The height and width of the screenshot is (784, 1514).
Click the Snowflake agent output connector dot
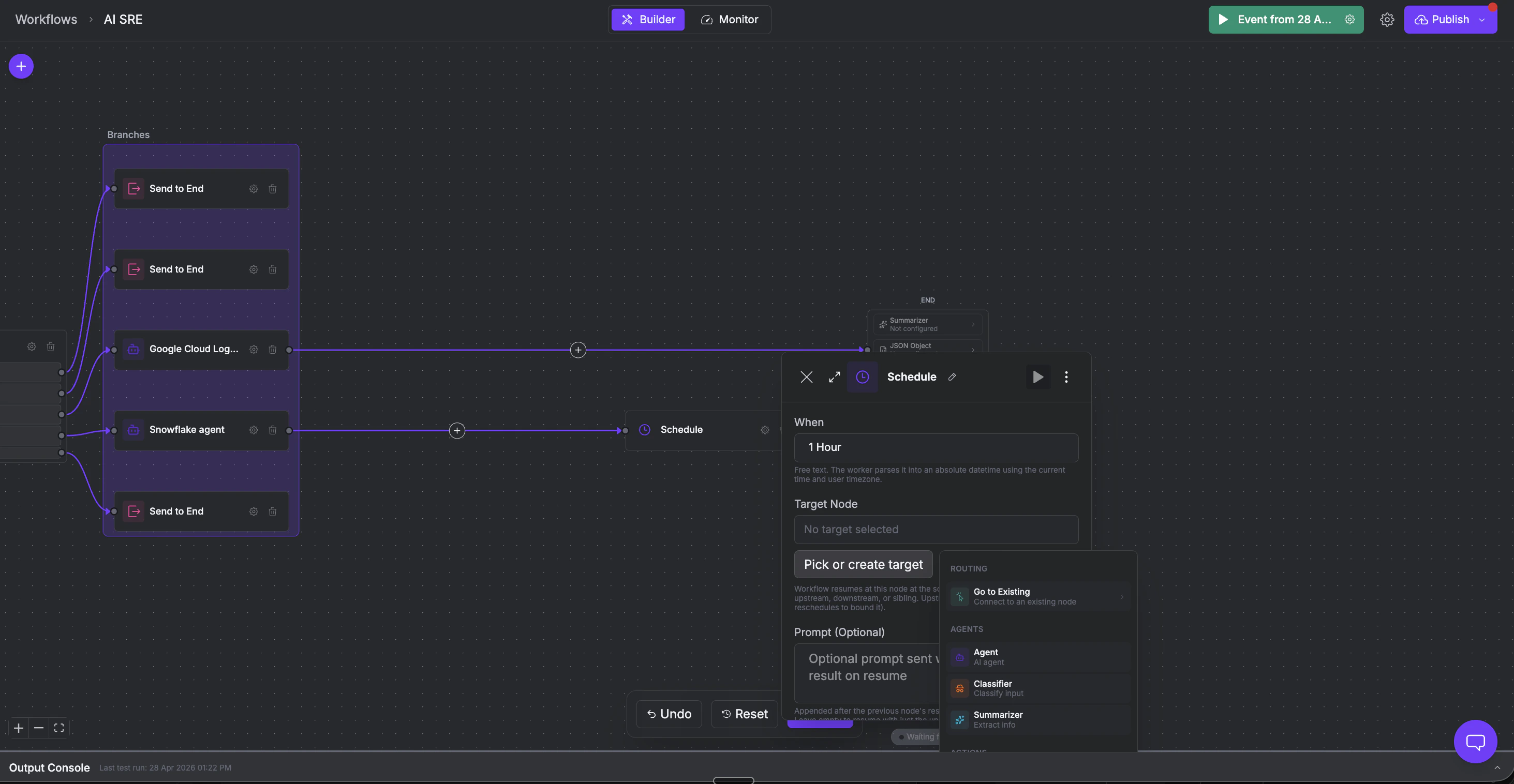[x=289, y=430]
